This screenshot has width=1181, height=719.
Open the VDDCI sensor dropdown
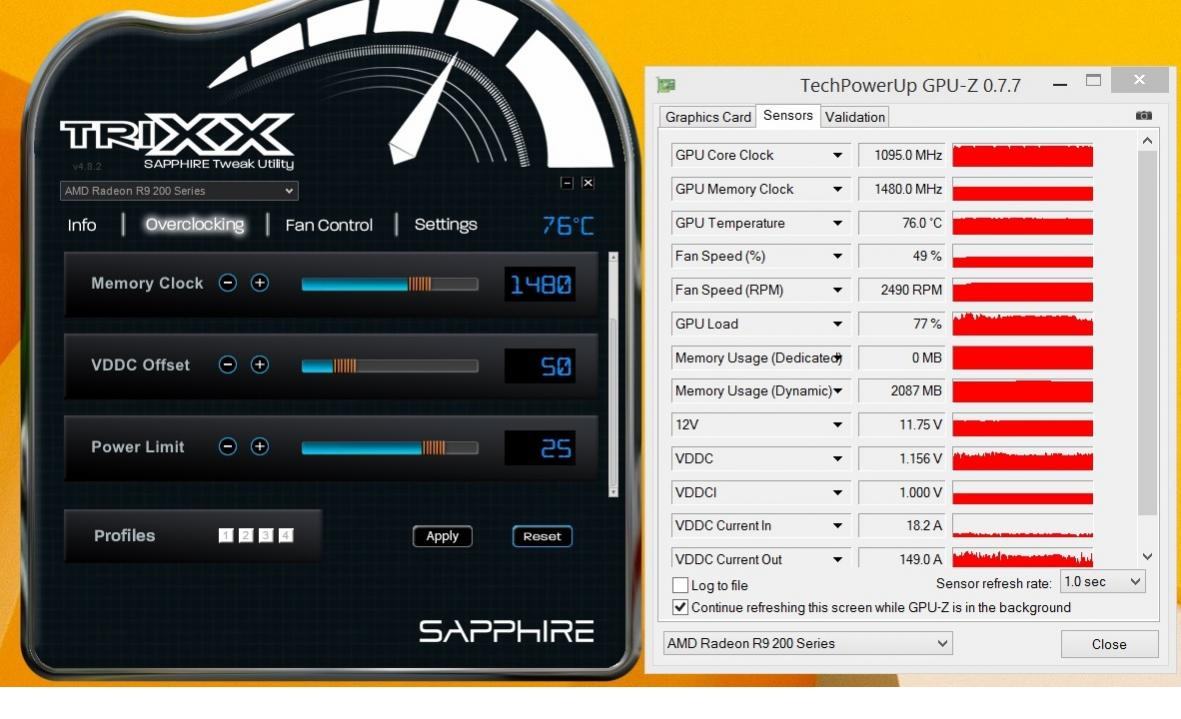(838, 492)
